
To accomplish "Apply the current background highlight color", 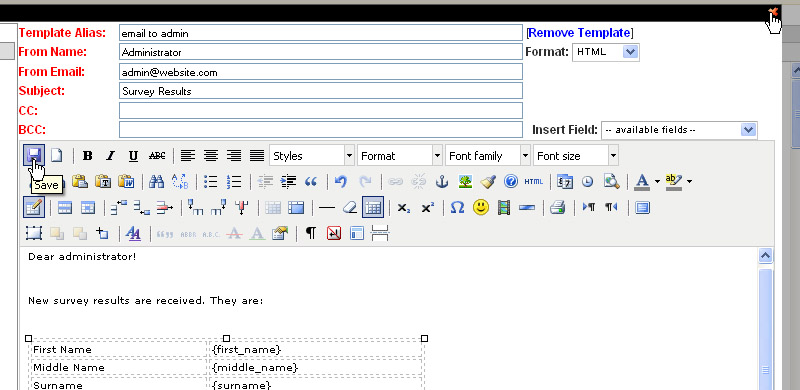I will click(x=674, y=181).
